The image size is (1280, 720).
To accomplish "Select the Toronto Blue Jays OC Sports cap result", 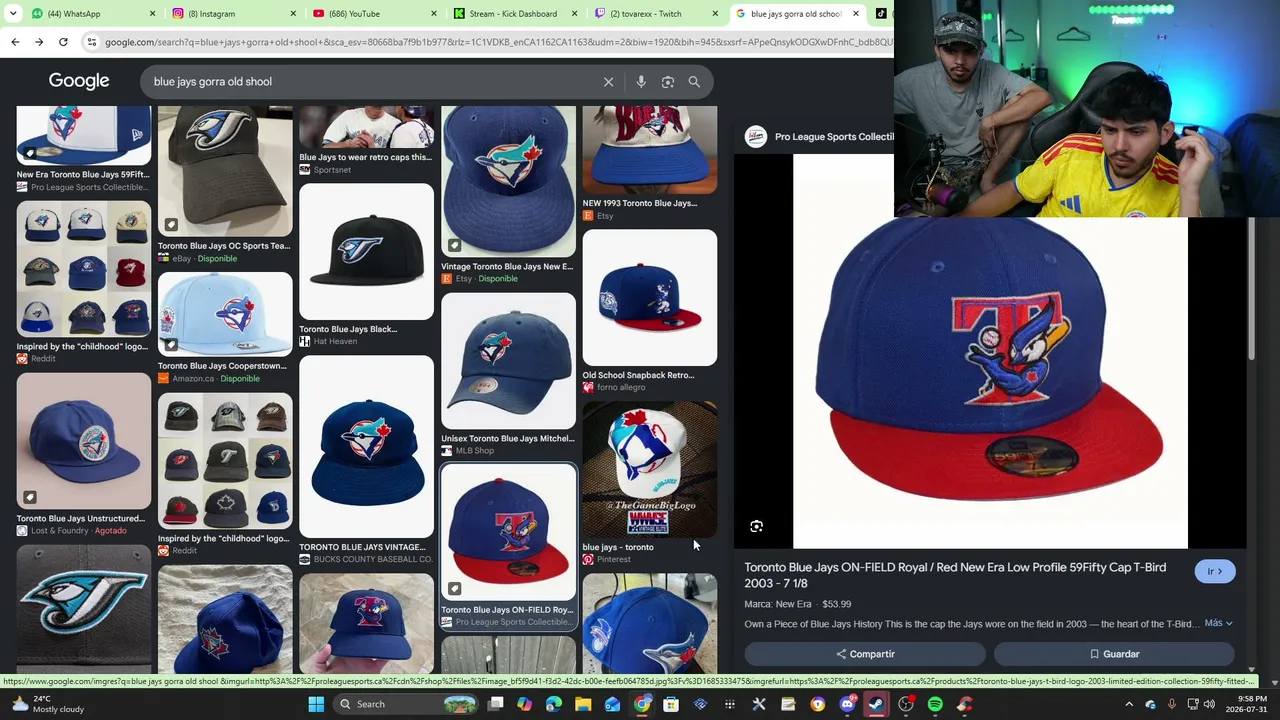I will point(225,185).
